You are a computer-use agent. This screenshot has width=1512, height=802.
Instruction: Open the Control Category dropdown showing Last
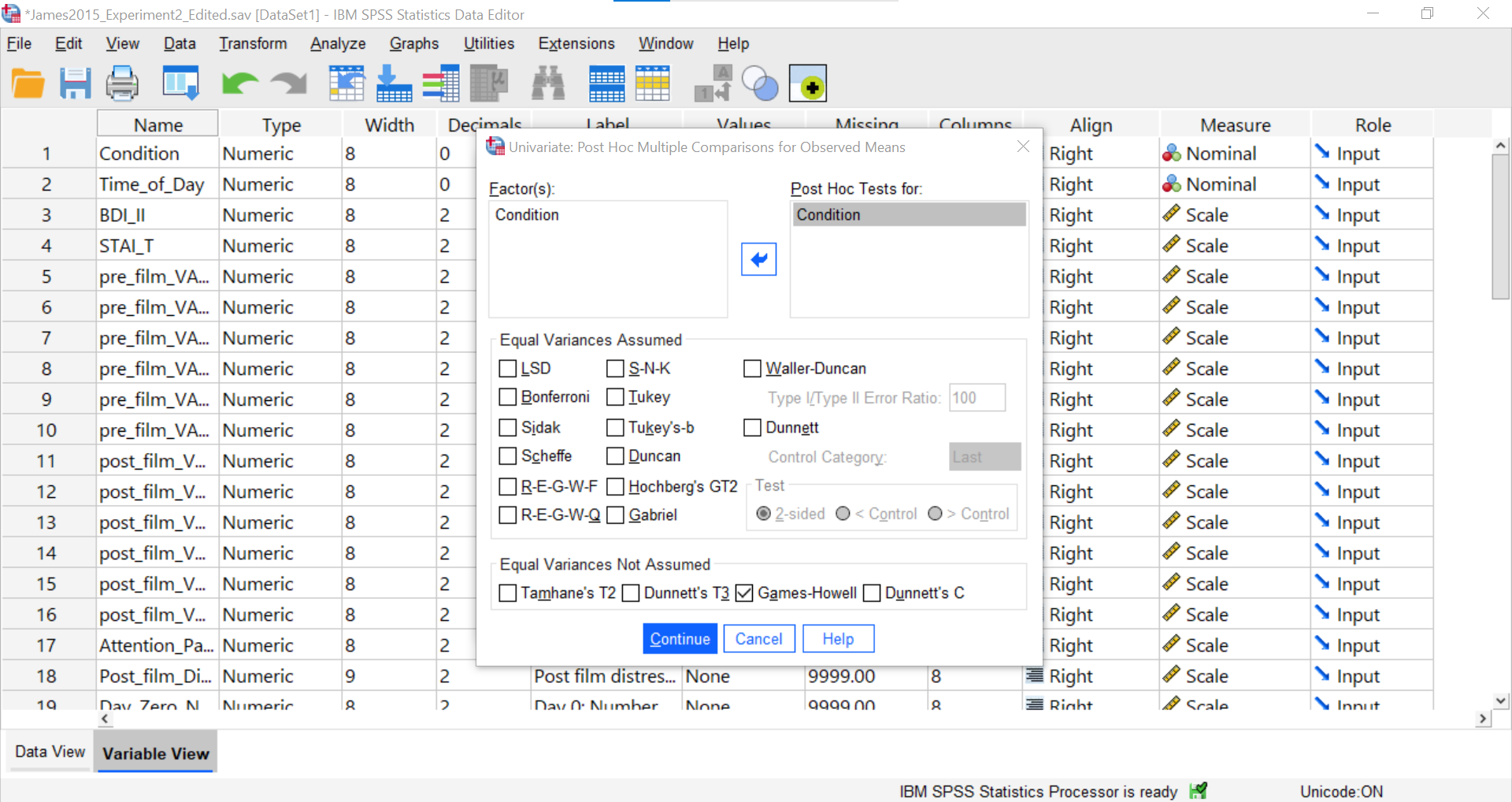pos(985,457)
